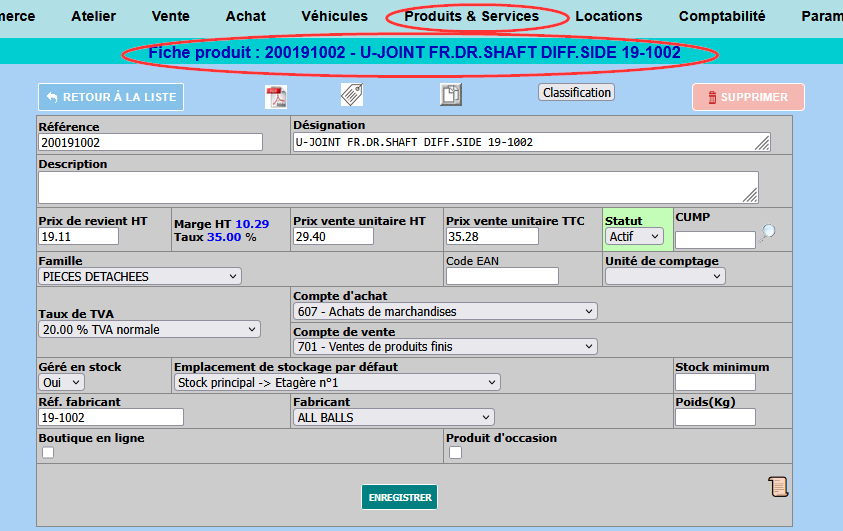Open the Vente menu

170,16
